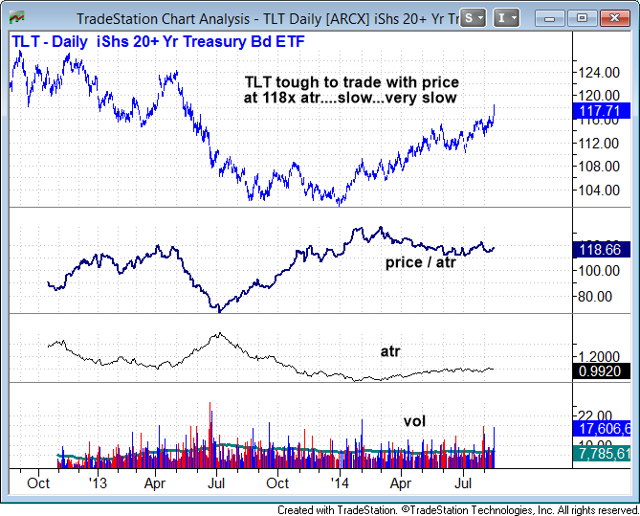
Task: Select the 'TLT tough to trade' annotation text
Action: (x=351, y=90)
